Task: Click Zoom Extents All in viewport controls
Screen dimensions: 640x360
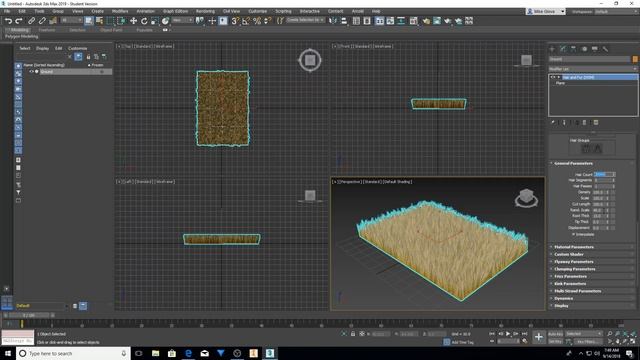Action: 633,334
